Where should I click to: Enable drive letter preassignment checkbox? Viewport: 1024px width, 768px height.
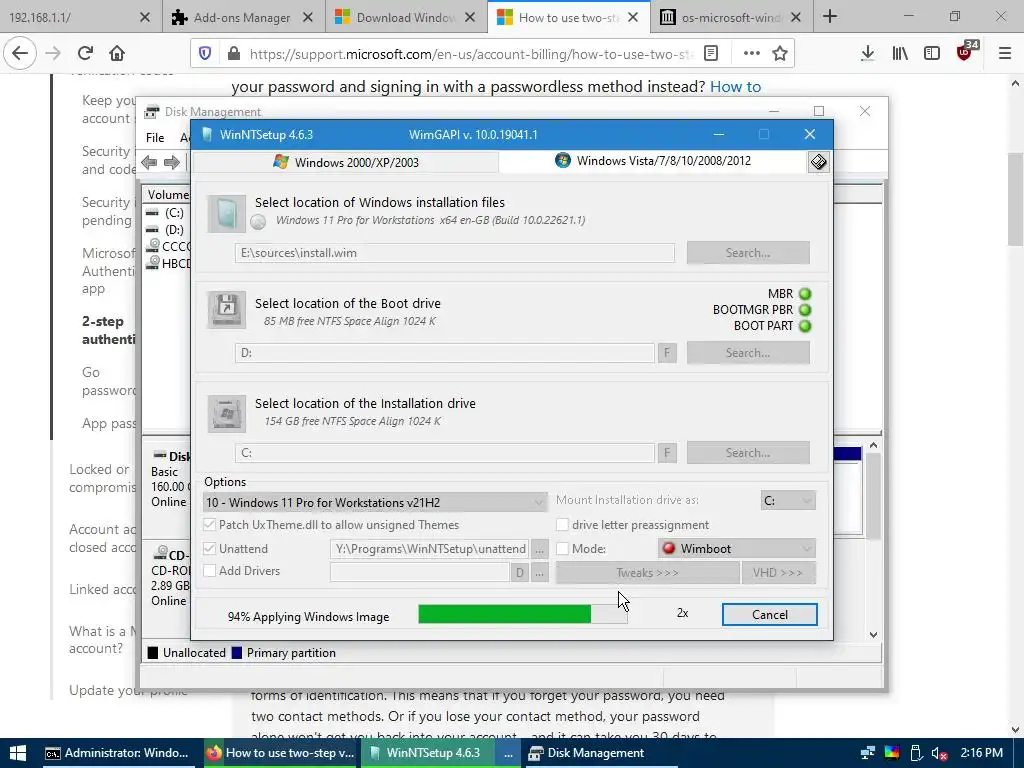[562, 524]
